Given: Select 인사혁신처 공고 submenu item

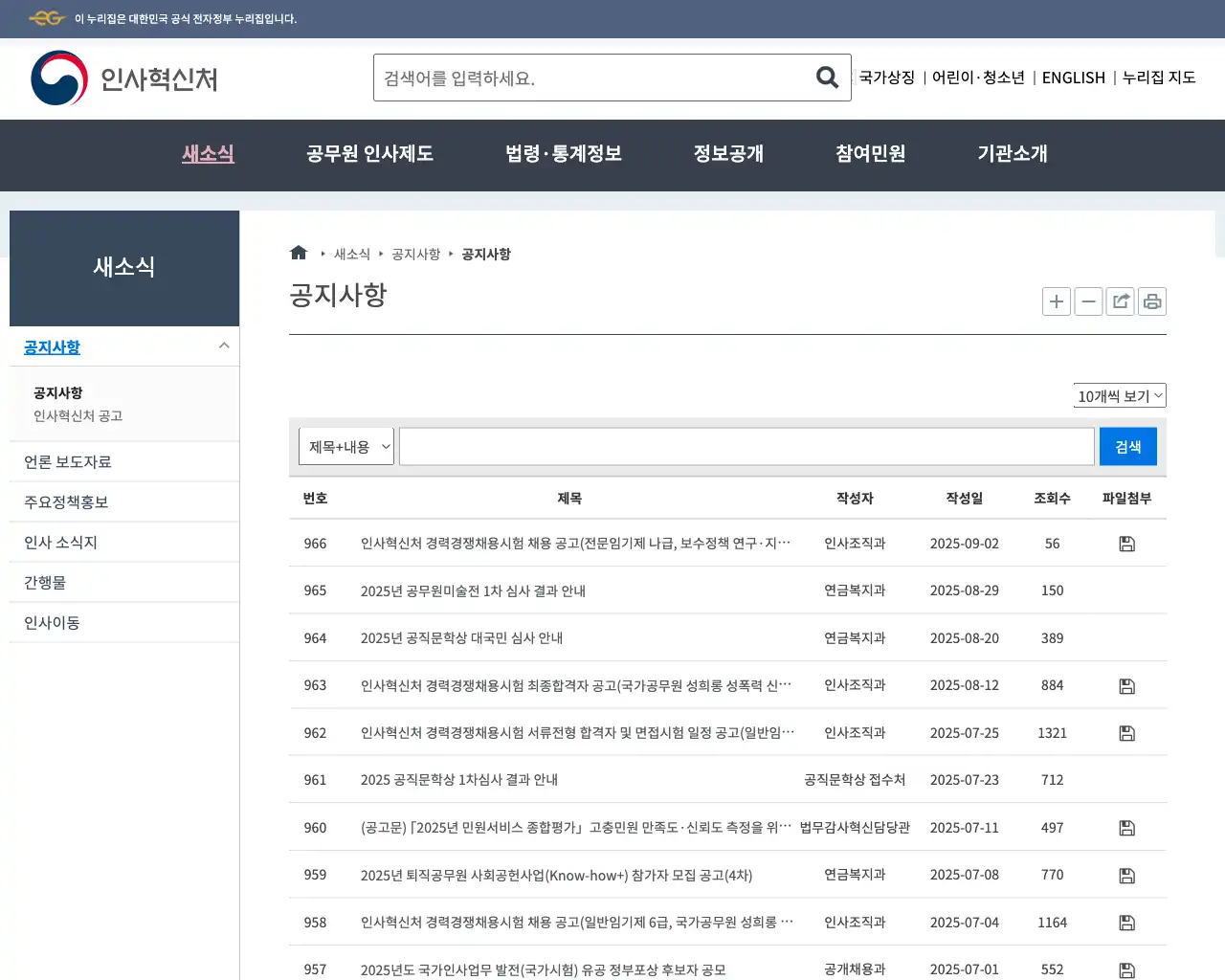Looking at the screenshot, I should (78, 415).
